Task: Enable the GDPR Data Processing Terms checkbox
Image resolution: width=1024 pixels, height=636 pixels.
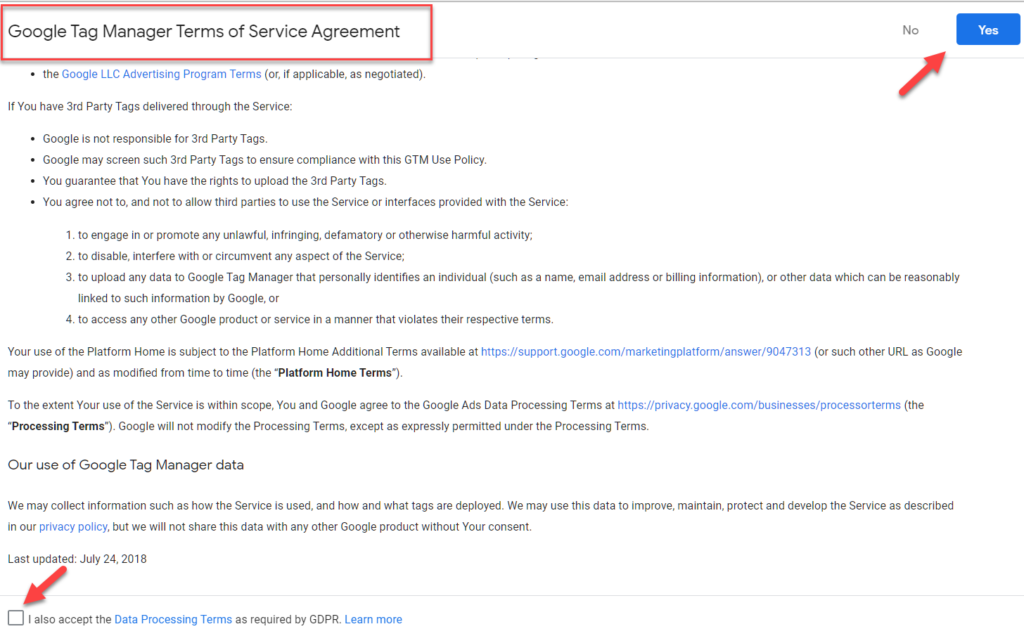Action: 16,618
